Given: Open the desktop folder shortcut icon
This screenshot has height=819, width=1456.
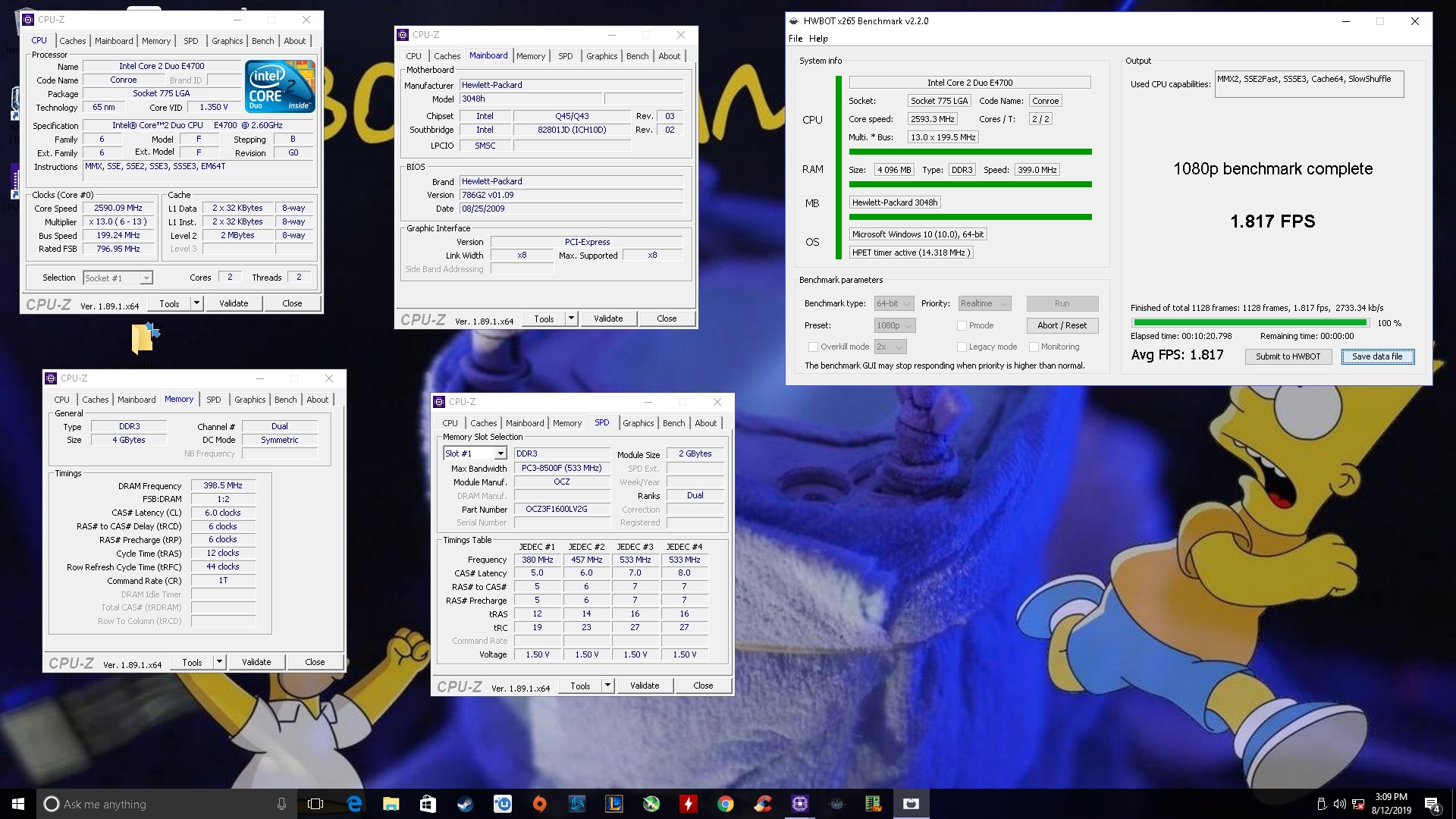Looking at the screenshot, I should [x=145, y=337].
